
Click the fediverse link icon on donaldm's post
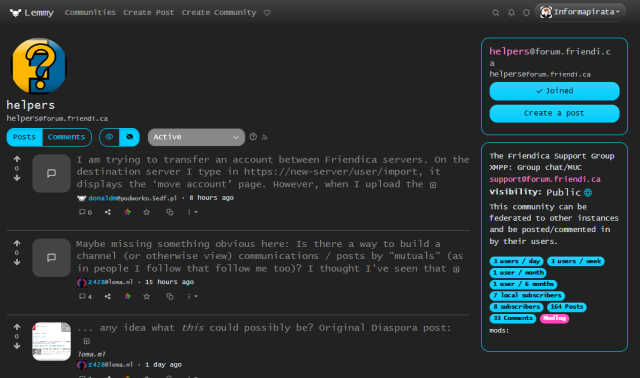127,212
